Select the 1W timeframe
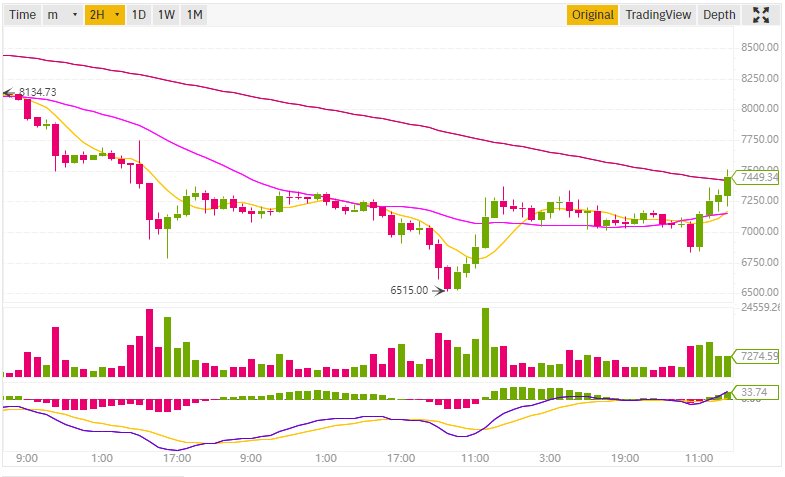This screenshot has width=785, height=477. click(166, 15)
